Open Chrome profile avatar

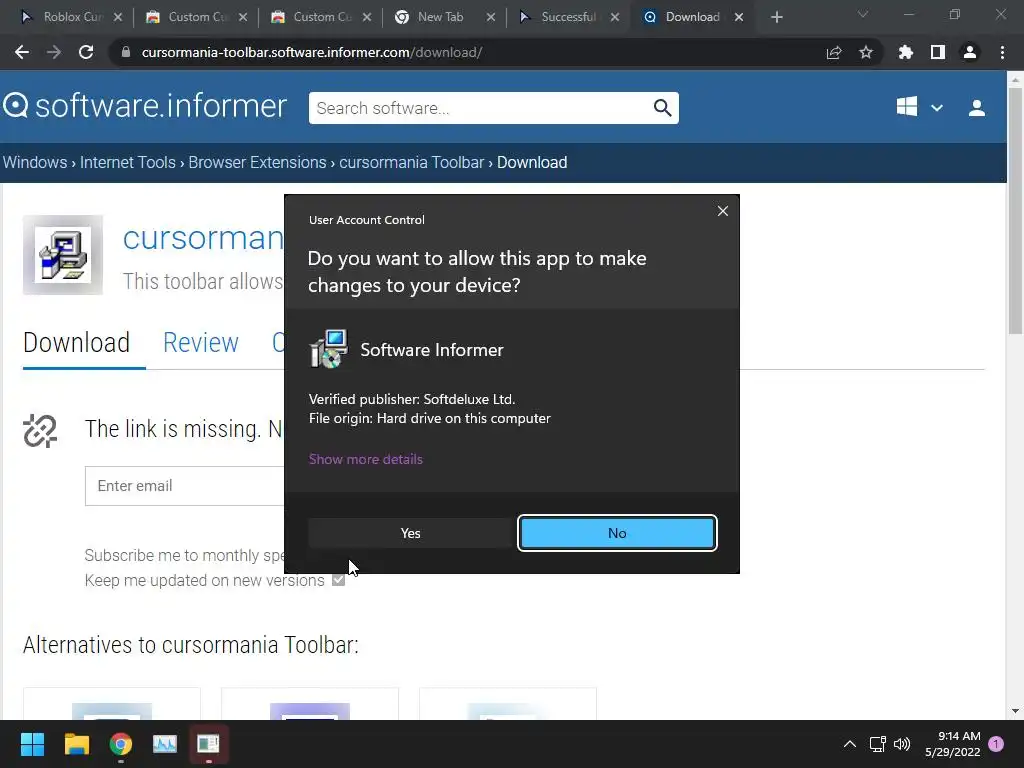[970, 52]
